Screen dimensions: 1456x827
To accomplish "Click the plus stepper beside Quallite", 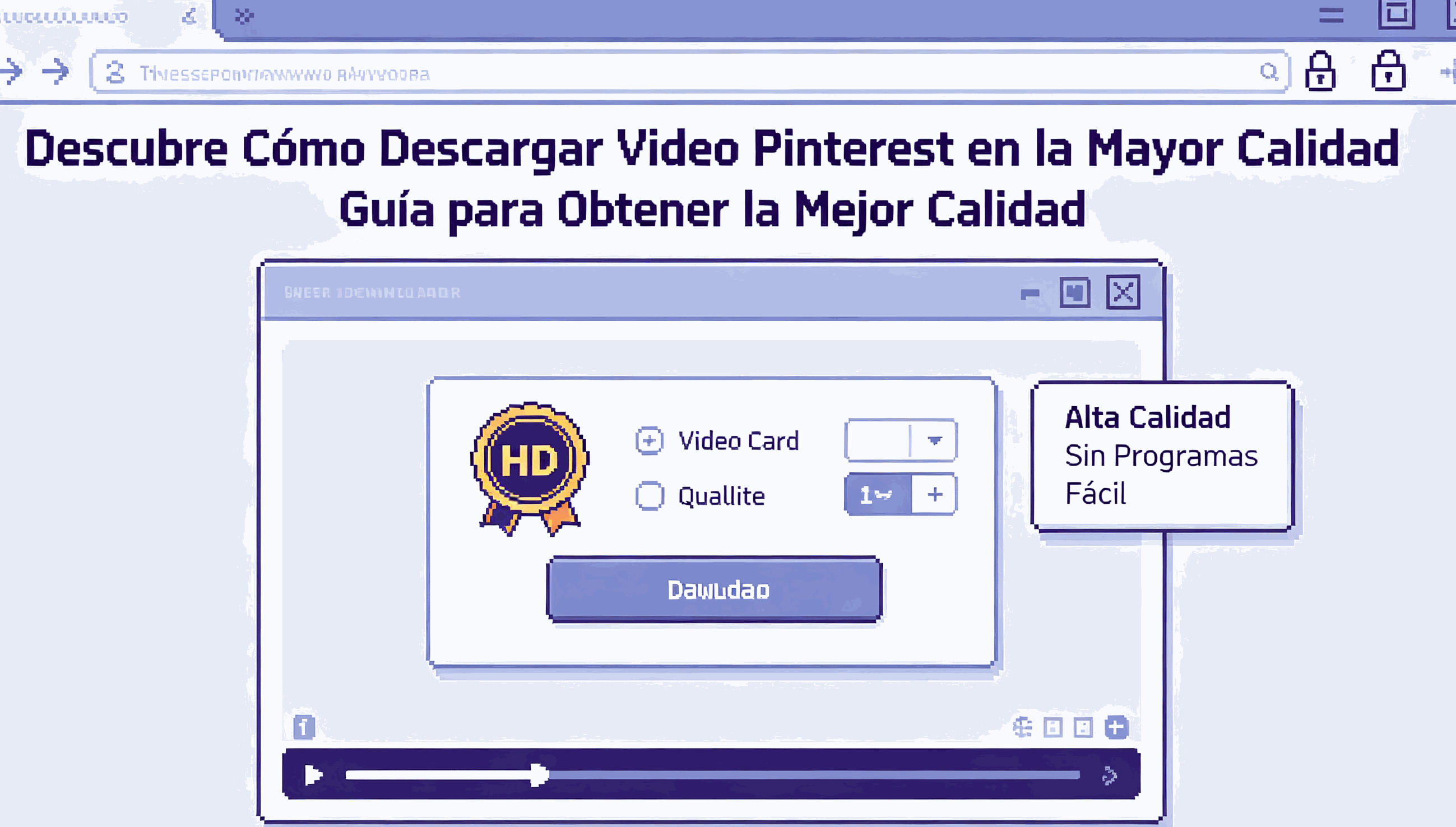I will pos(934,494).
